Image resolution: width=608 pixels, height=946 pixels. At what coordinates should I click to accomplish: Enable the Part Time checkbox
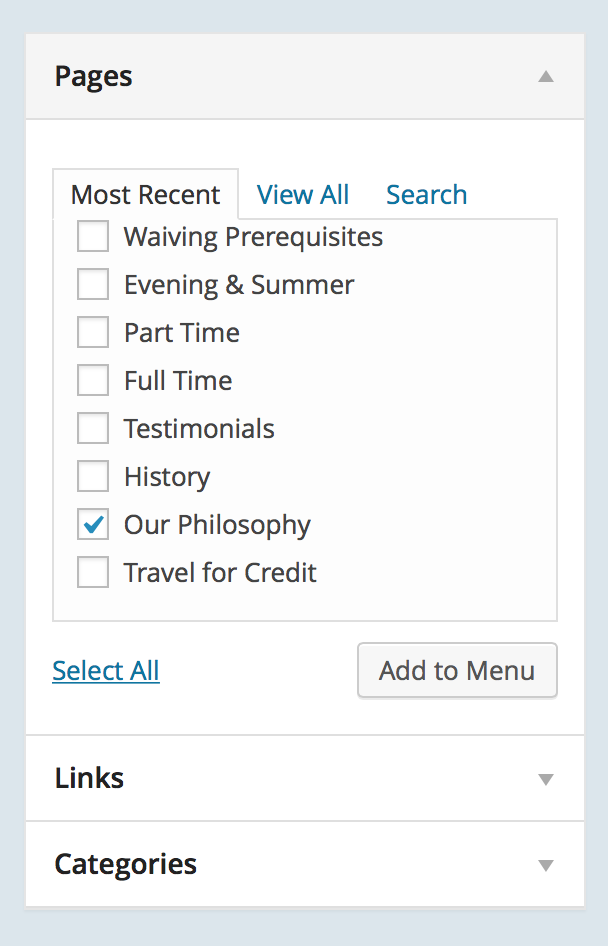point(93,333)
